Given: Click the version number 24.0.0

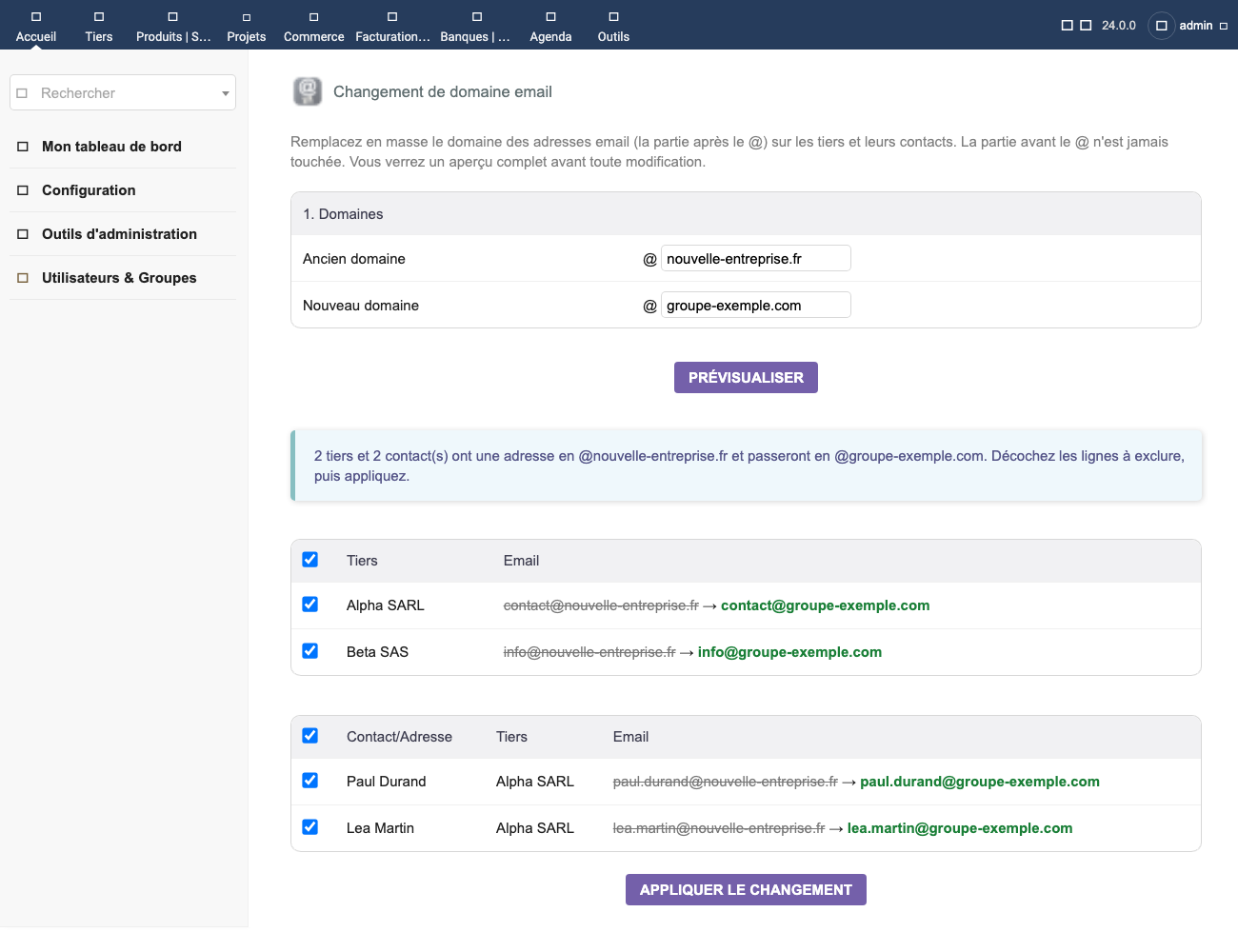Looking at the screenshot, I should (x=1119, y=26).
